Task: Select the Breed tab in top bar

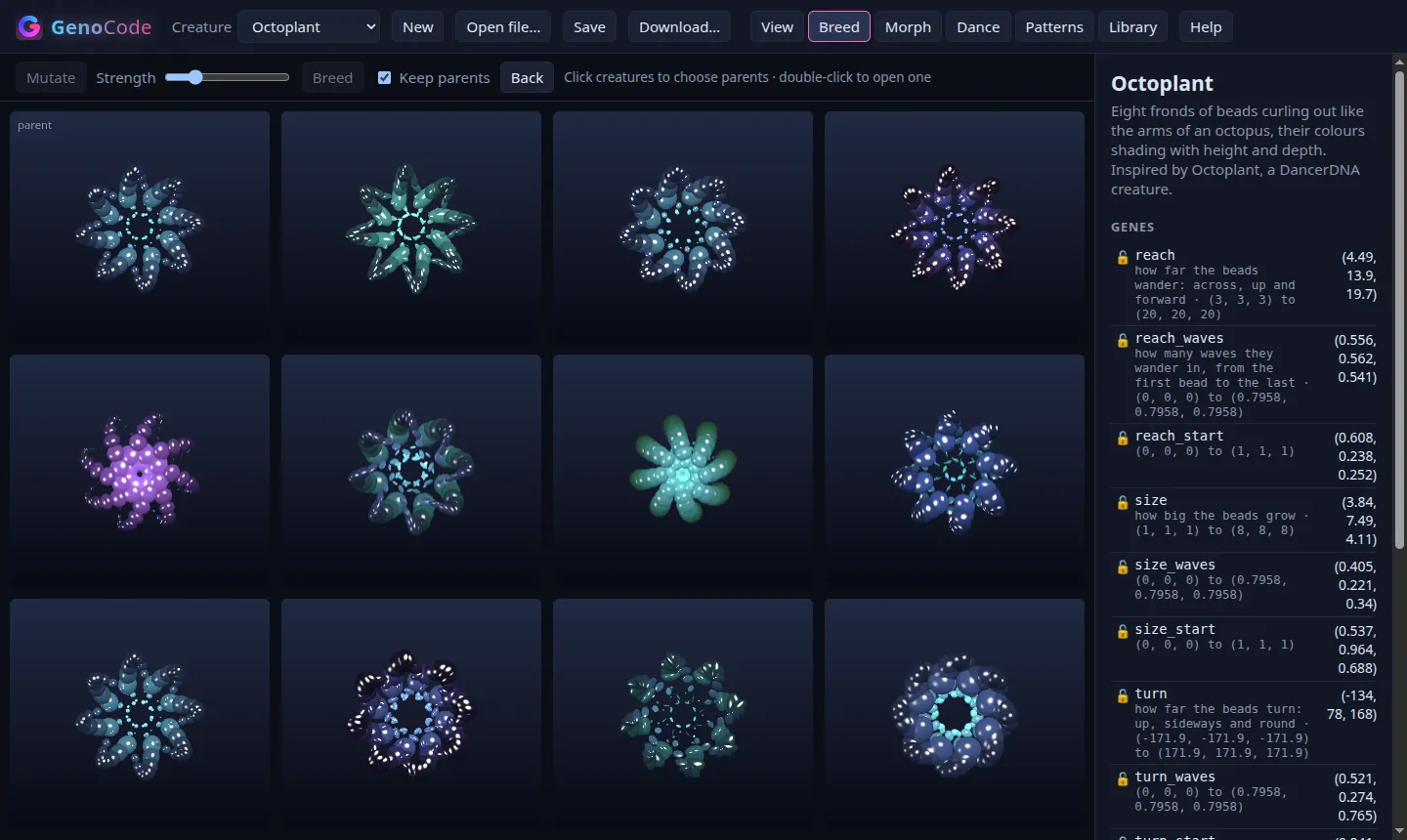Action: [x=838, y=27]
